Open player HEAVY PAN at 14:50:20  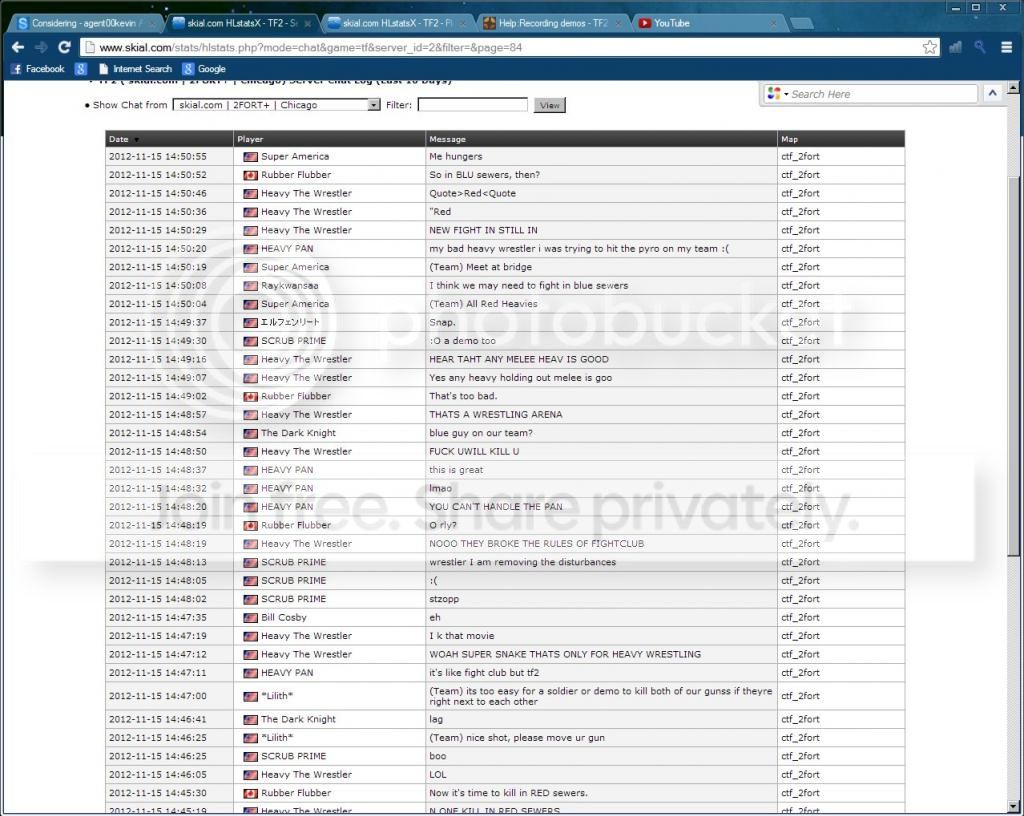point(287,249)
